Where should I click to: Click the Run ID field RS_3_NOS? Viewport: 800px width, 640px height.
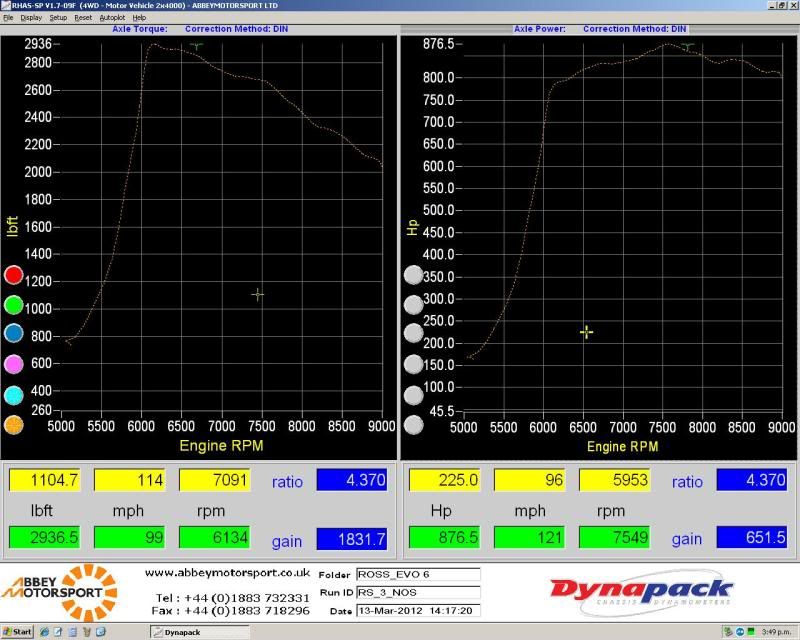pyautogui.click(x=418, y=593)
